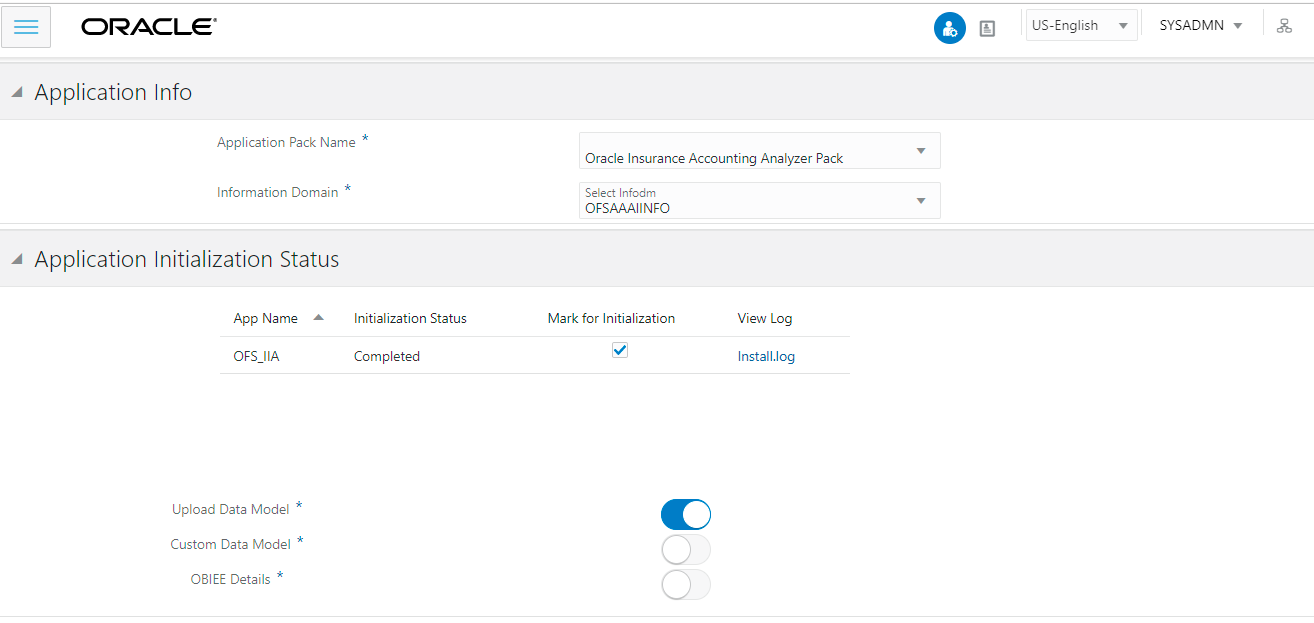1314x623 pixels.
Task: Open the blue user administration icon
Action: [949, 28]
